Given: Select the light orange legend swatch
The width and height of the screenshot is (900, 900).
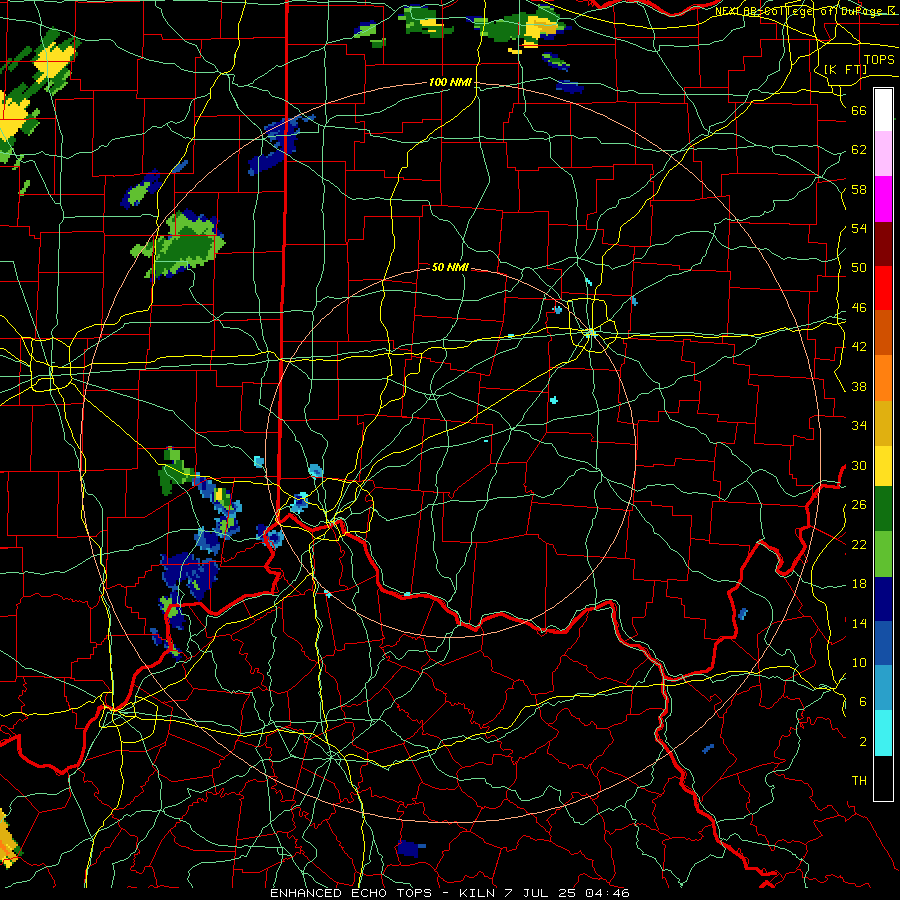Looking at the screenshot, I should (x=883, y=378).
